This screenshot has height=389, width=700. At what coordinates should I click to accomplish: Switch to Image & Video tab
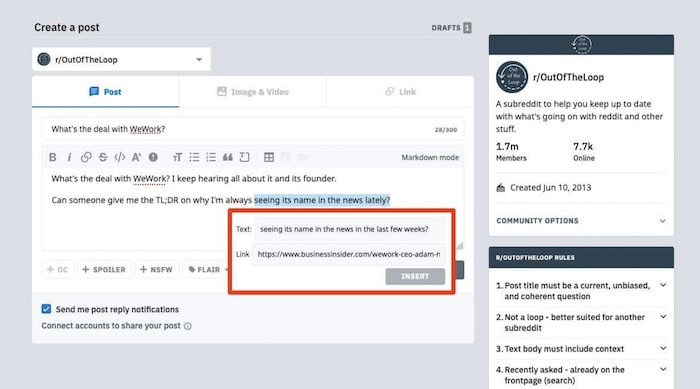253,92
